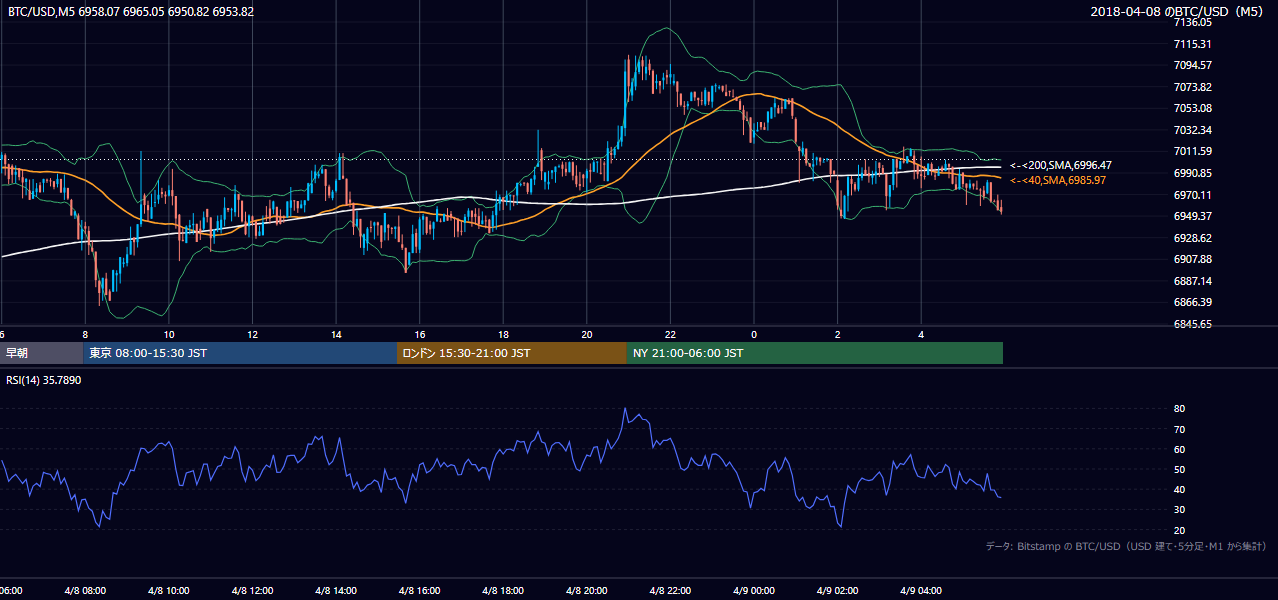
Task: Click RSI axis level 20
Action: (x=1179, y=530)
